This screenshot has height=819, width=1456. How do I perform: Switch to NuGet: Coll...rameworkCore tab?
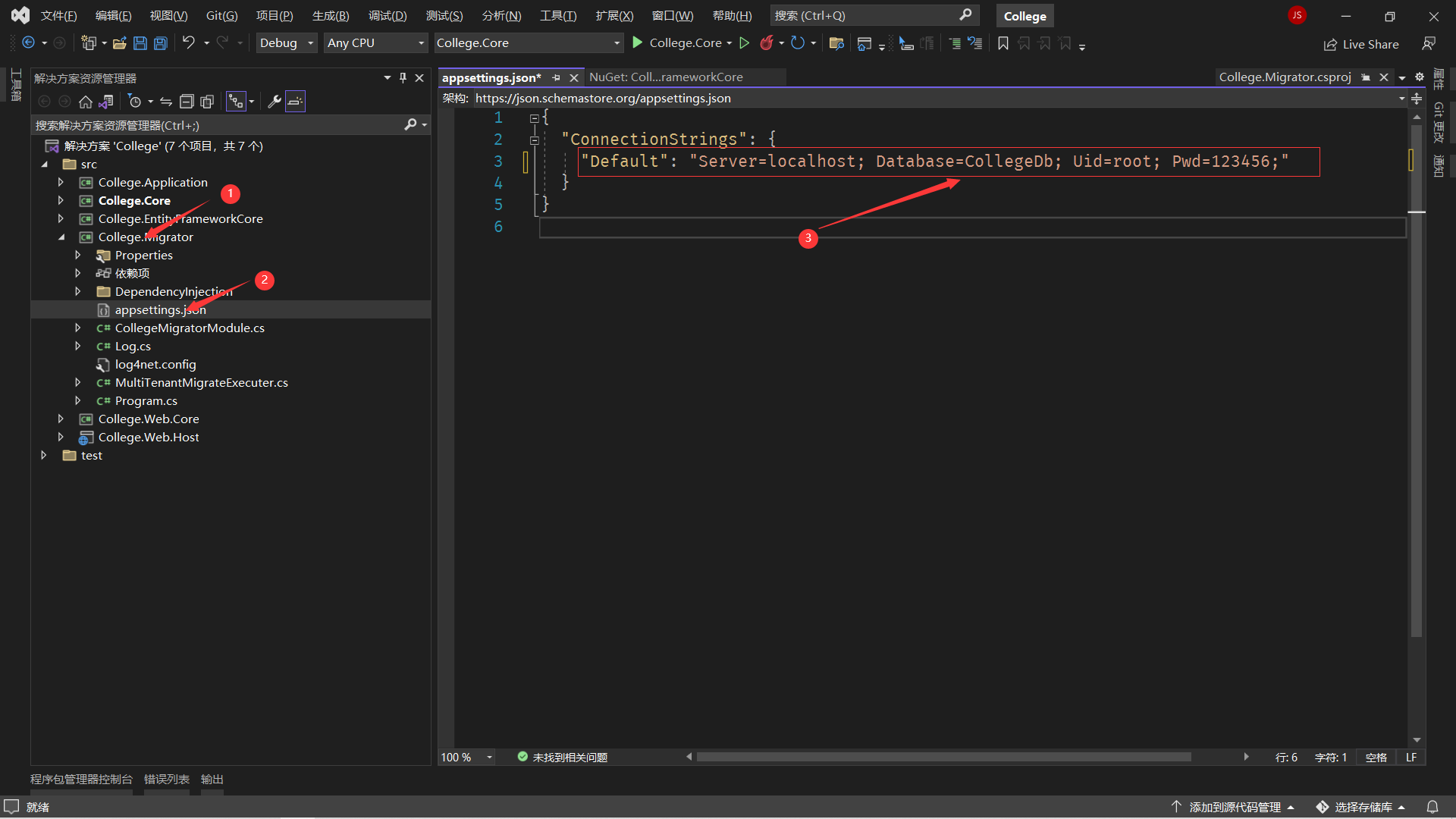[666, 77]
